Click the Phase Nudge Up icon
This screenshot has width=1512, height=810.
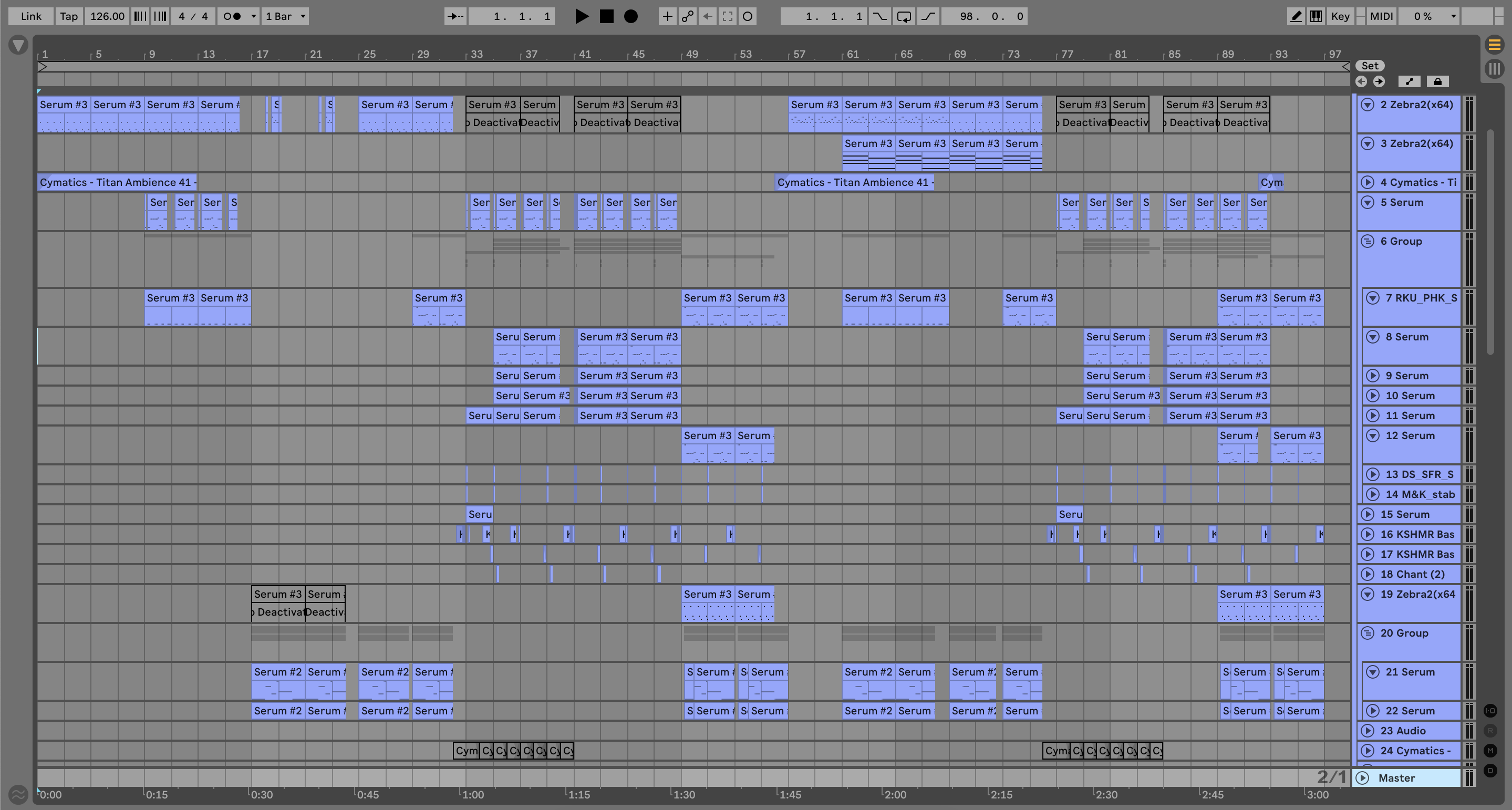pos(160,16)
